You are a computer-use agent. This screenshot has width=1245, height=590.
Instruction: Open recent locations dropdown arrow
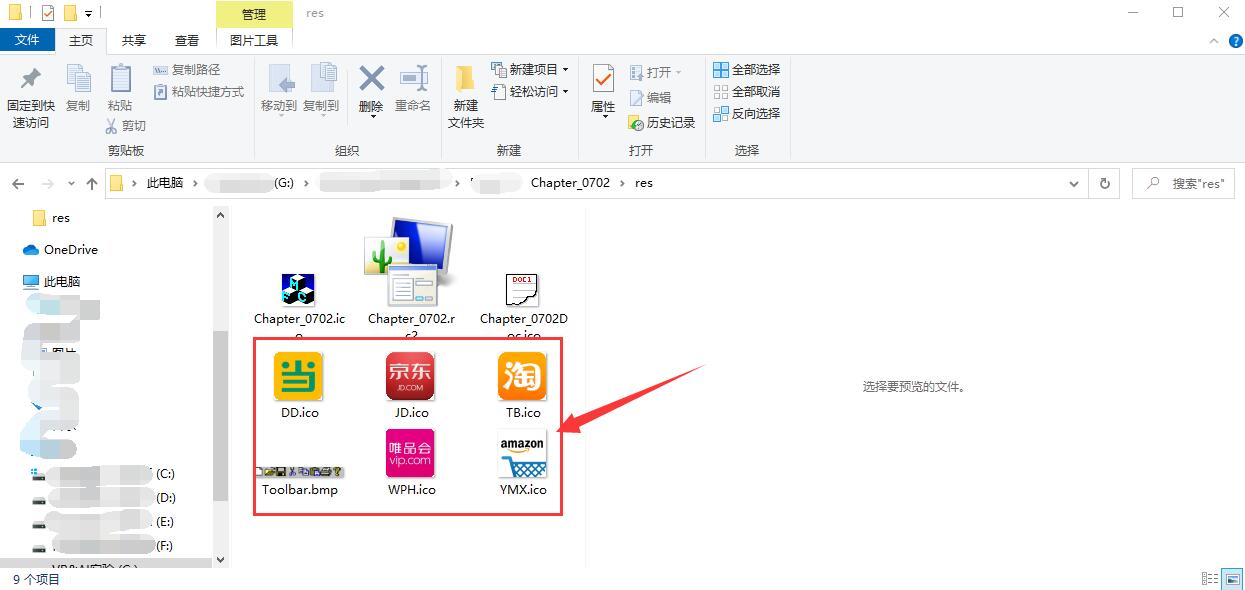point(71,185)
